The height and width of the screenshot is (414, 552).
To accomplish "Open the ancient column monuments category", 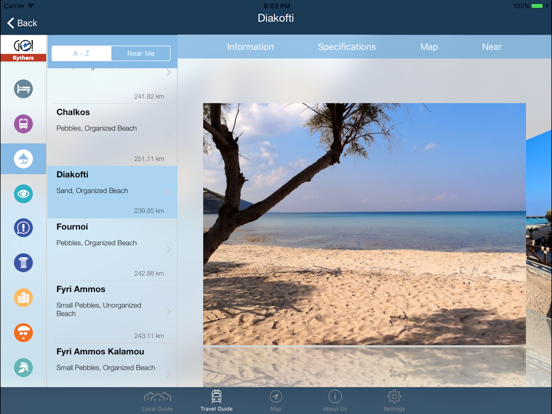I will 23,263.
